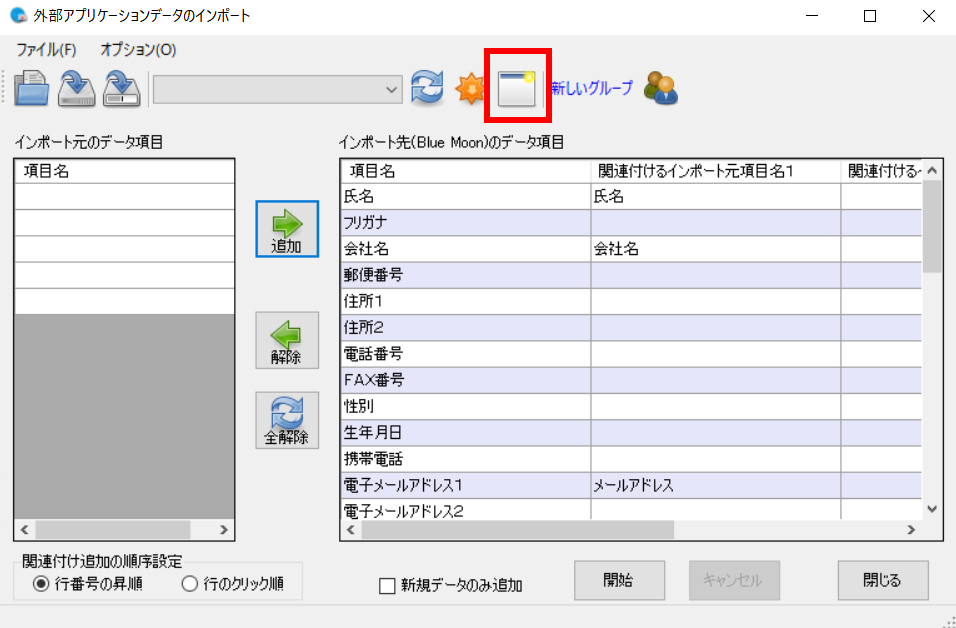Click the 閉じる button
This screenshot has width=956, height=628.
[882, 580]
